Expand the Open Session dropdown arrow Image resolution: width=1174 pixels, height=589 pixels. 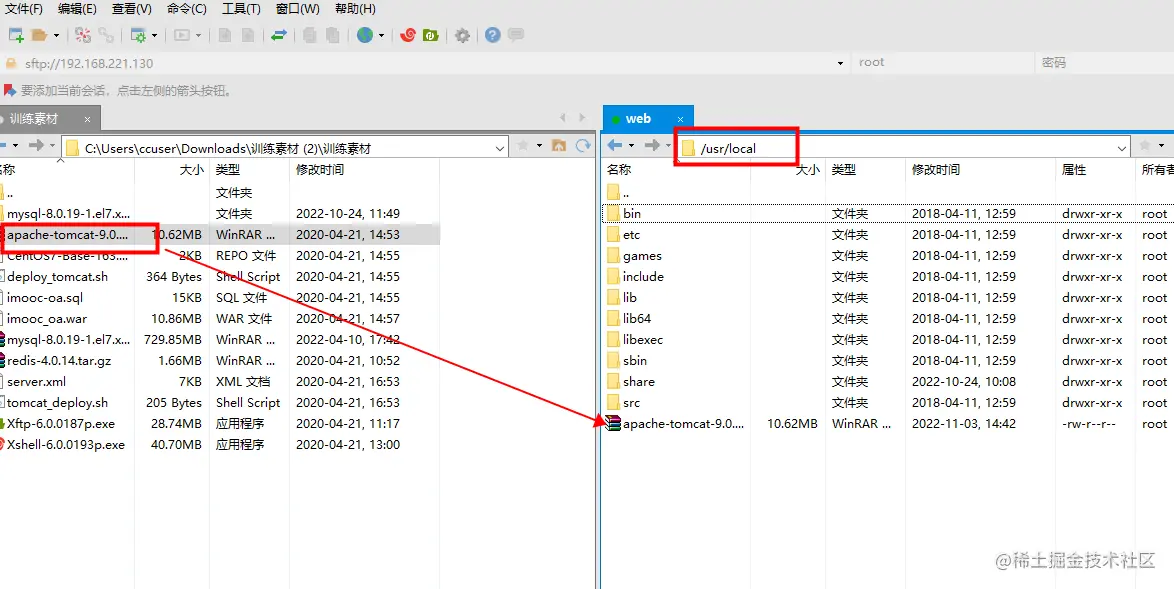(x=56, y=35)
